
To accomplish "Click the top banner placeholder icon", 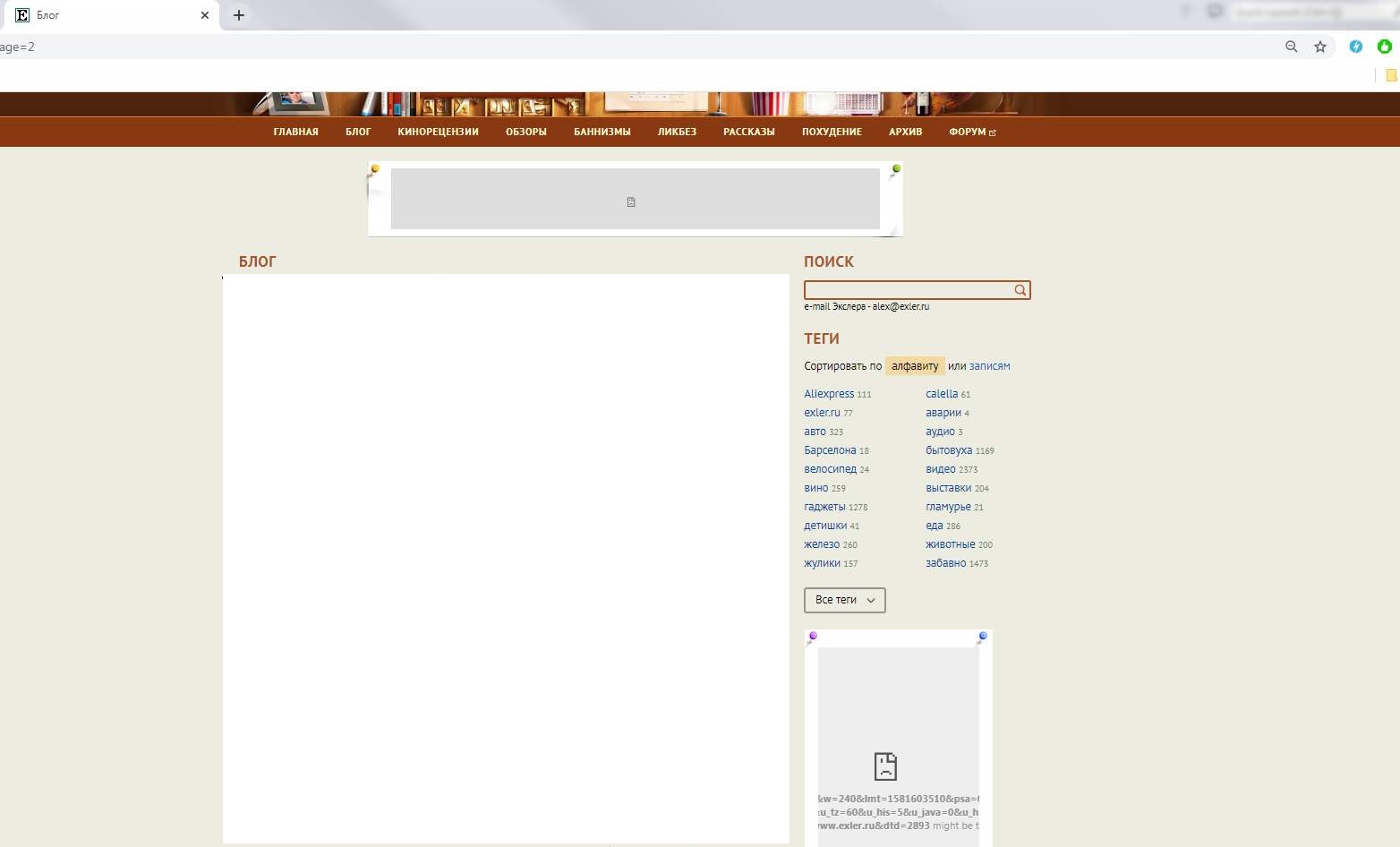I will pos(631,202).
